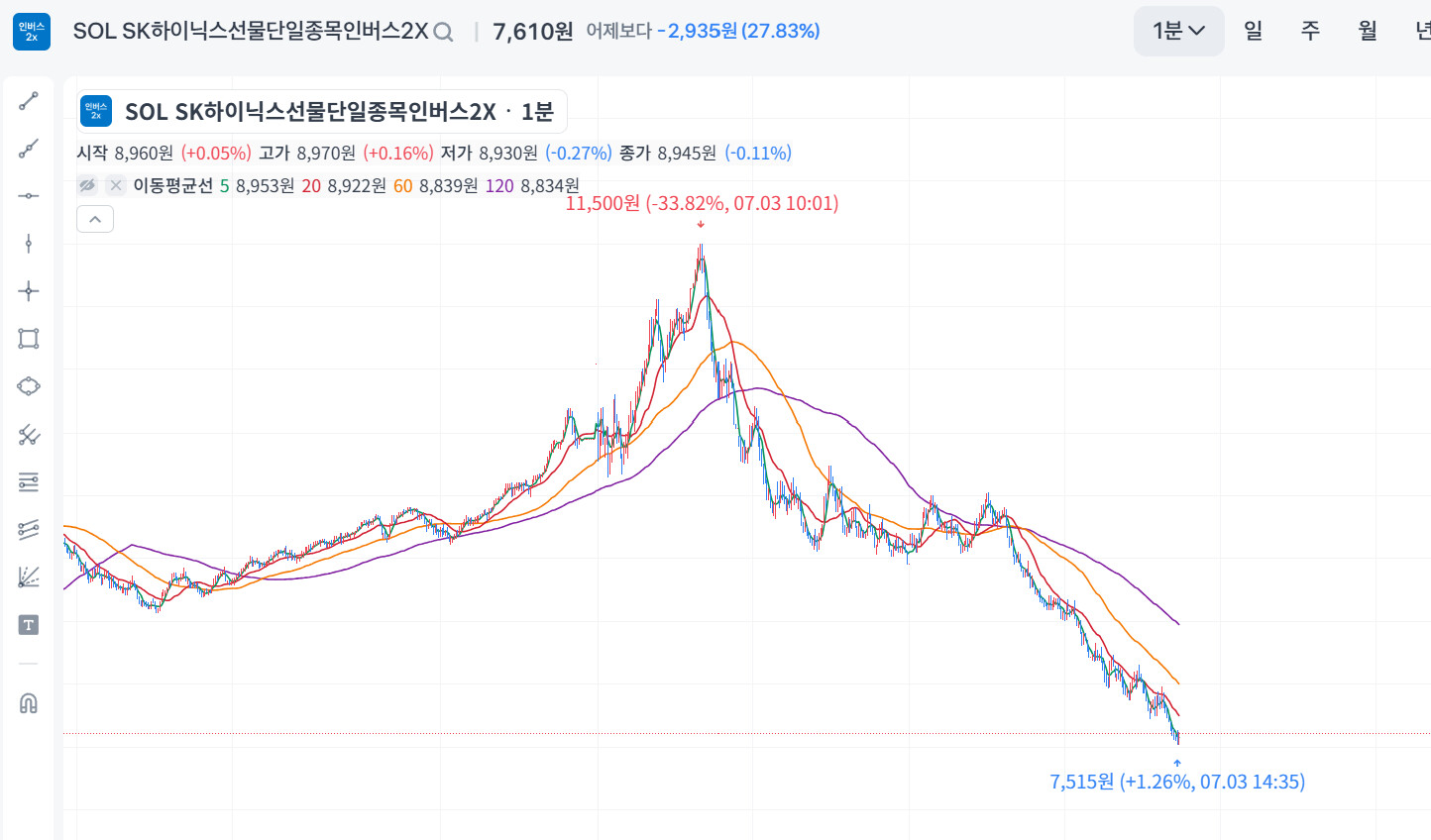Collapse the indicator legend with chevron
1431x840 pixels.
tap(95, 219)
